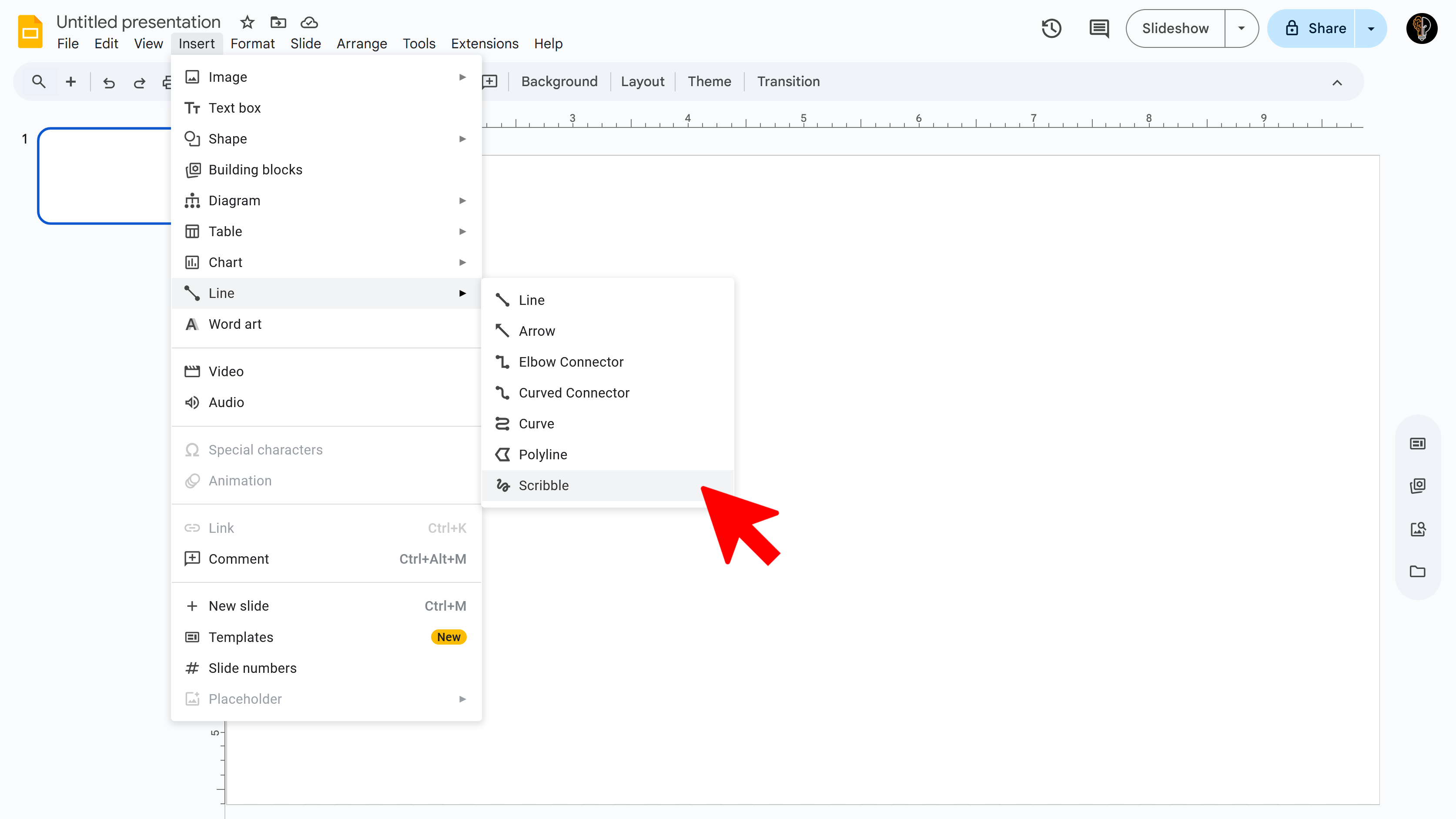Insert Slide numbers
The image size is (1456, 819).
[326, 668]
